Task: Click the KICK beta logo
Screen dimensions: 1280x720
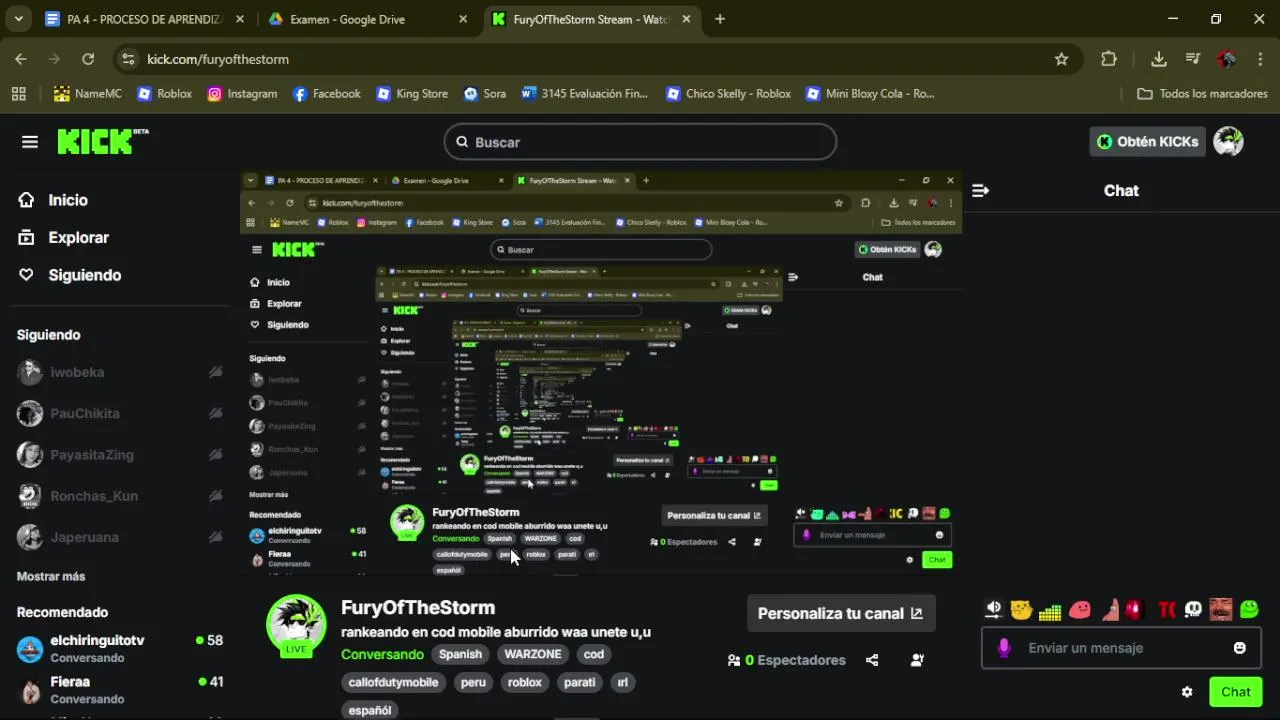Action: [102, 141]
